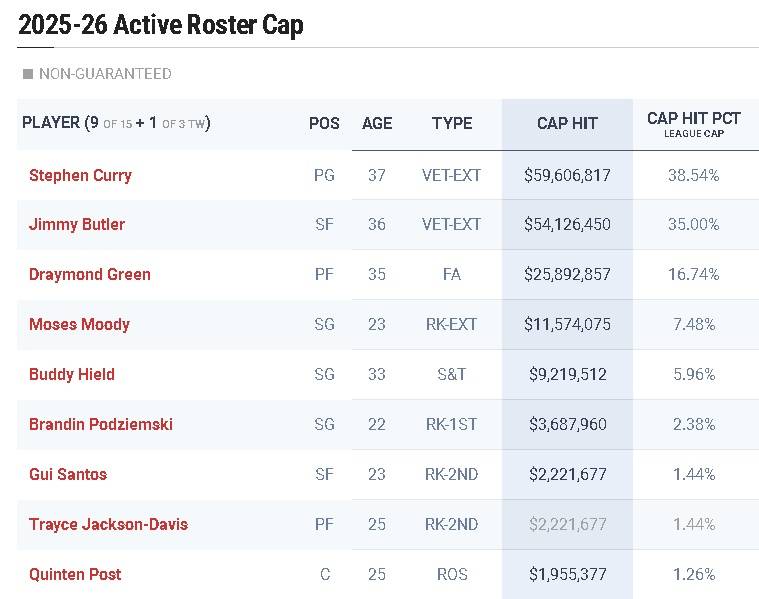Sort players by the AGE column
The width and height of the screenshot is (759, 599).
[x=377, y=123]
